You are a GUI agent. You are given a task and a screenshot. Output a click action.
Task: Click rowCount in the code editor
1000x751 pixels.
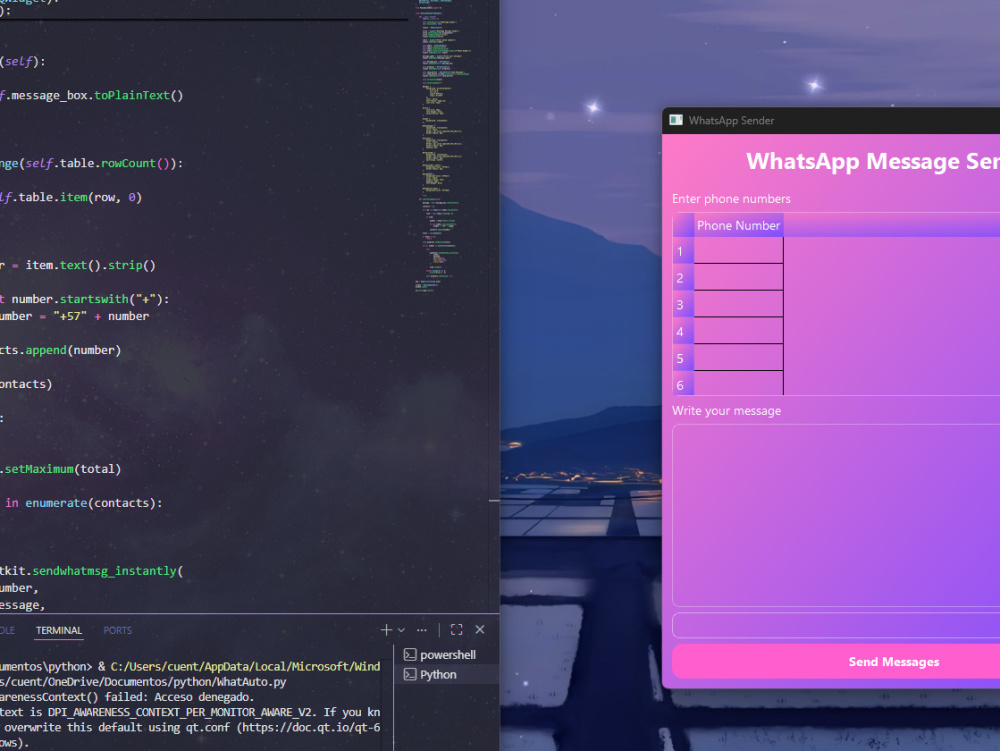128,163
